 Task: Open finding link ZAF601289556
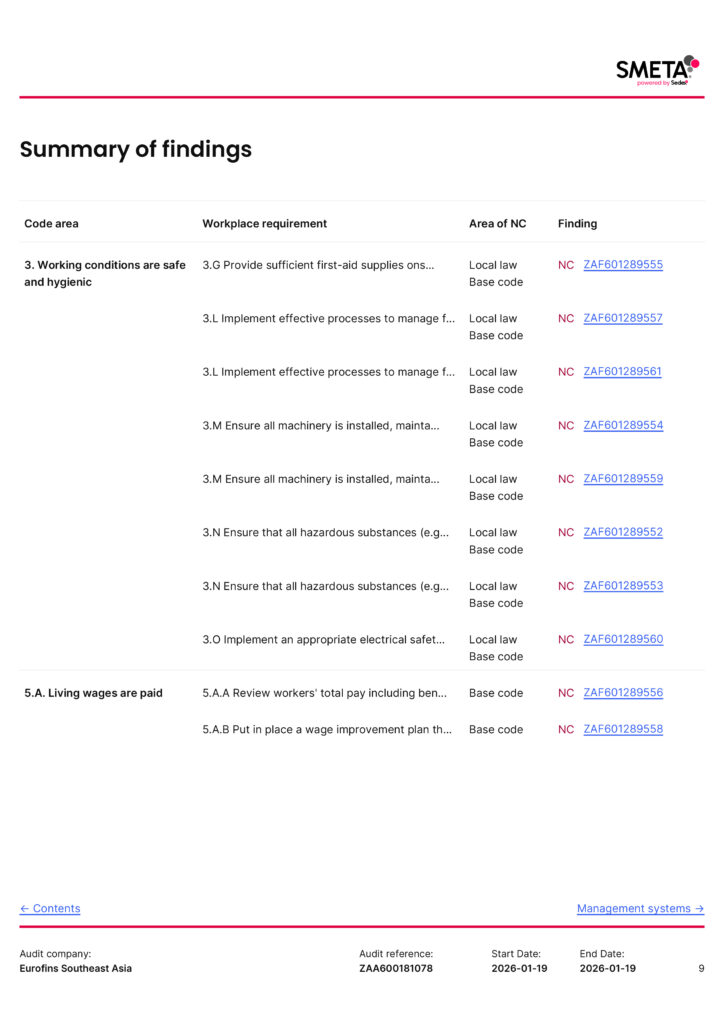click(622, 693)
